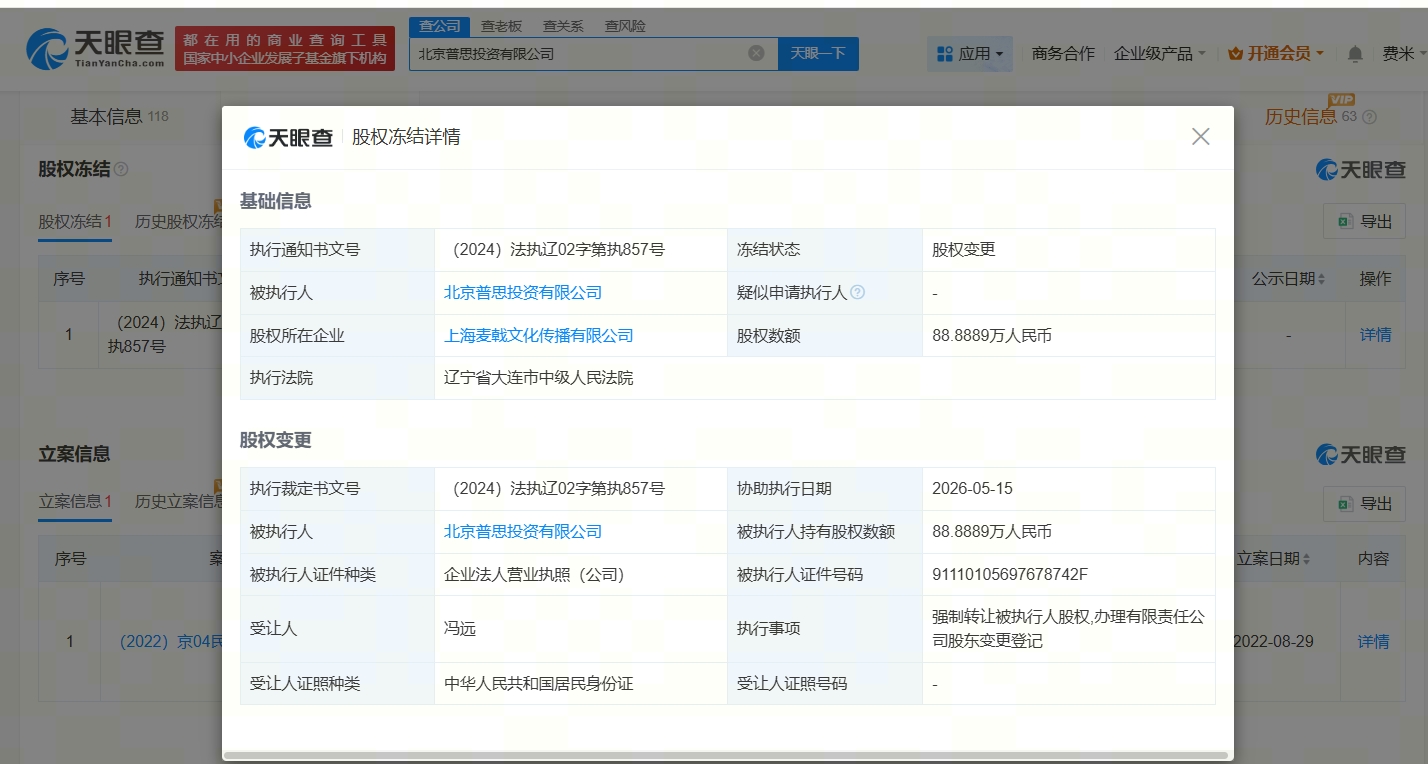Click the help icon beside 疑似申请执行人

point(857,293)
